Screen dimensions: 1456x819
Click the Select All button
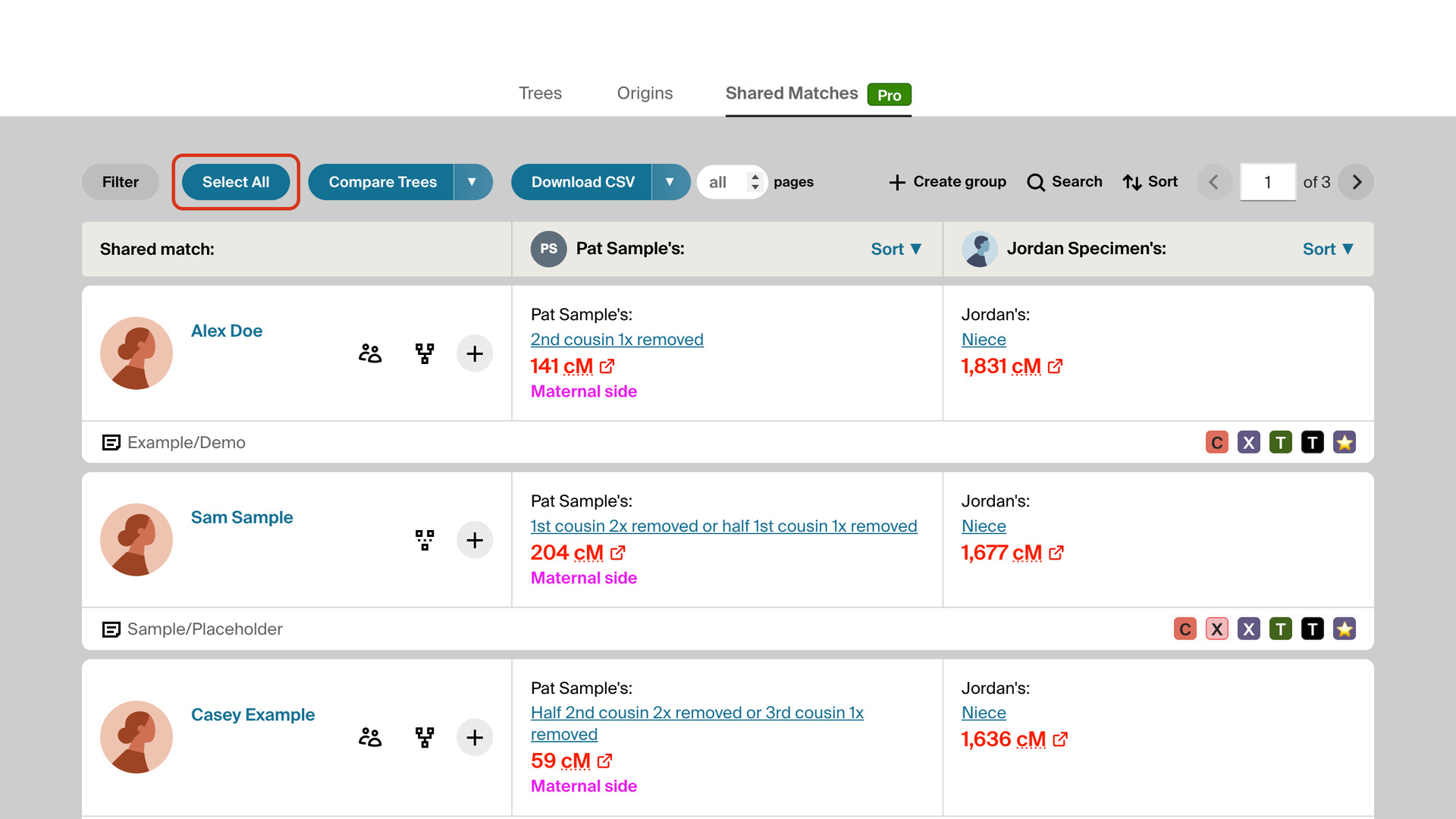236,182
